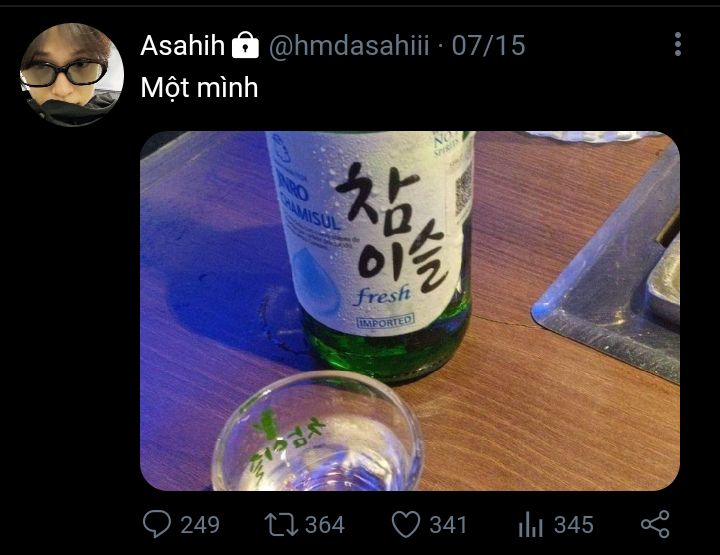Open the @hmdasahiii handle link

[349, 45]
